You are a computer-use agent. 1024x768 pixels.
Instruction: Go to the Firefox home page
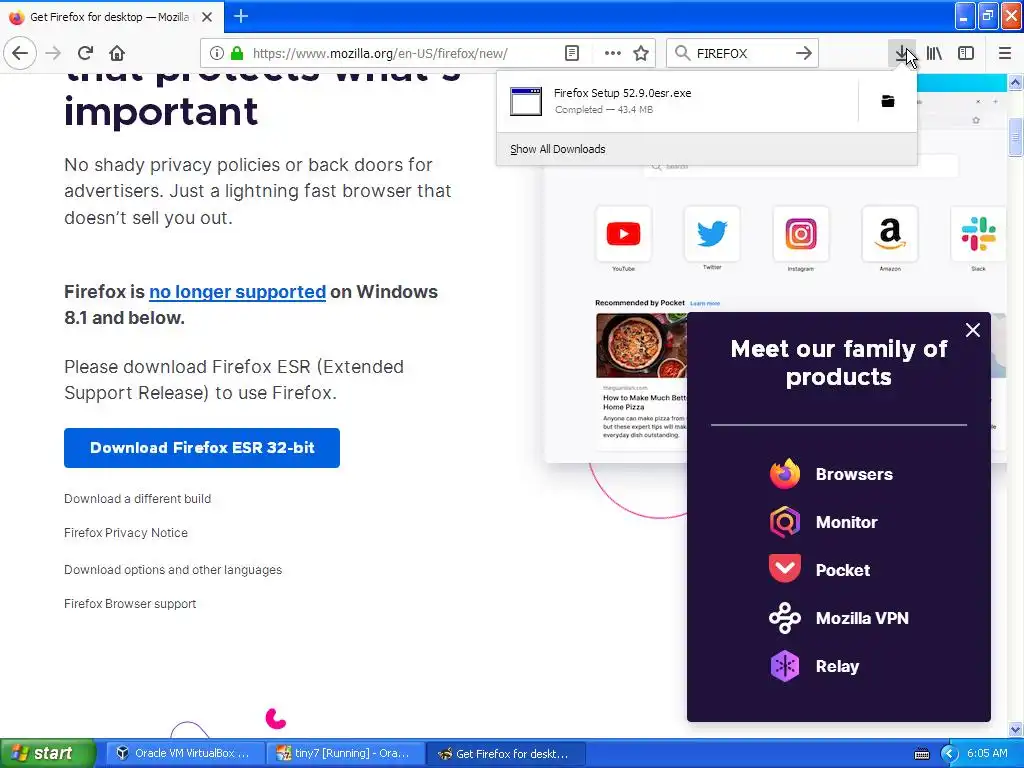point(117,53)
